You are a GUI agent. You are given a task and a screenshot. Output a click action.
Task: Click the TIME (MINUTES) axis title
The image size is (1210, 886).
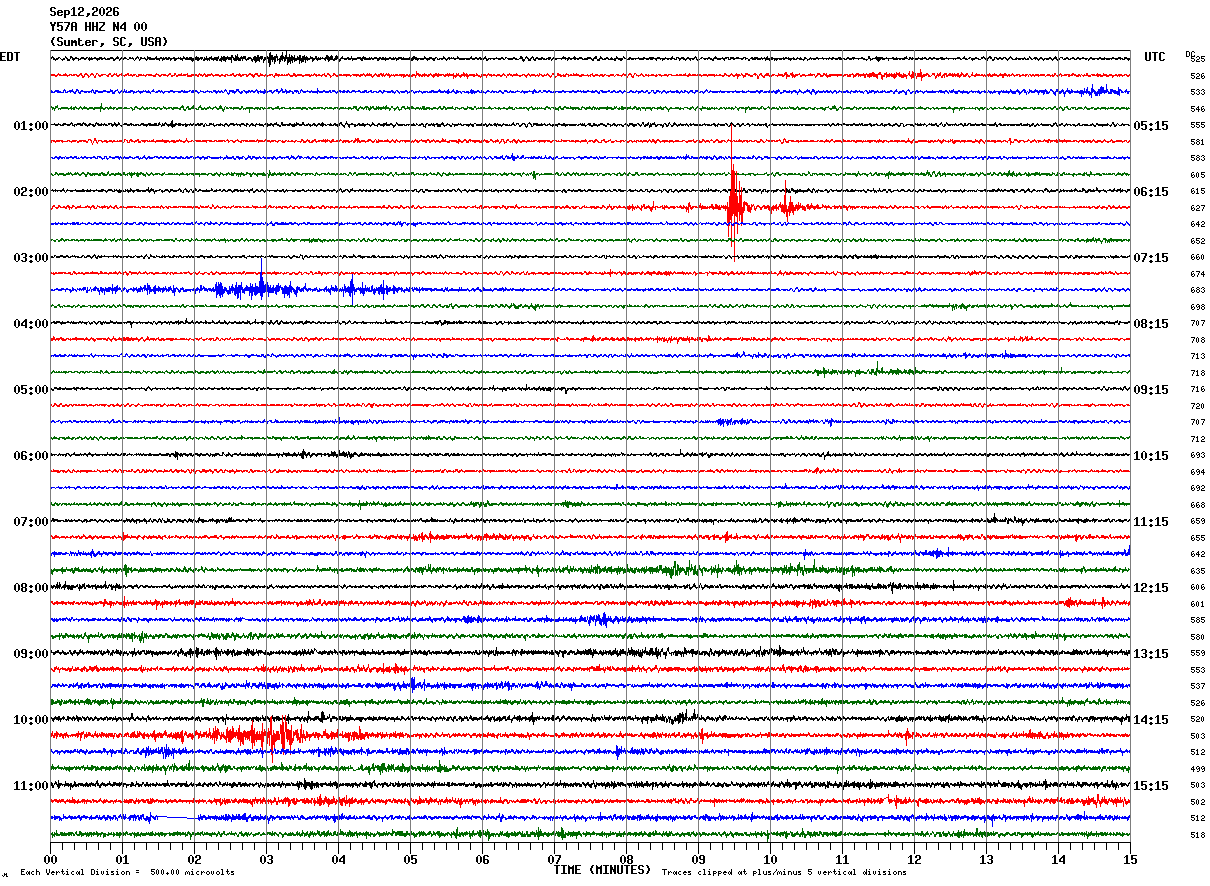[602, 870]
